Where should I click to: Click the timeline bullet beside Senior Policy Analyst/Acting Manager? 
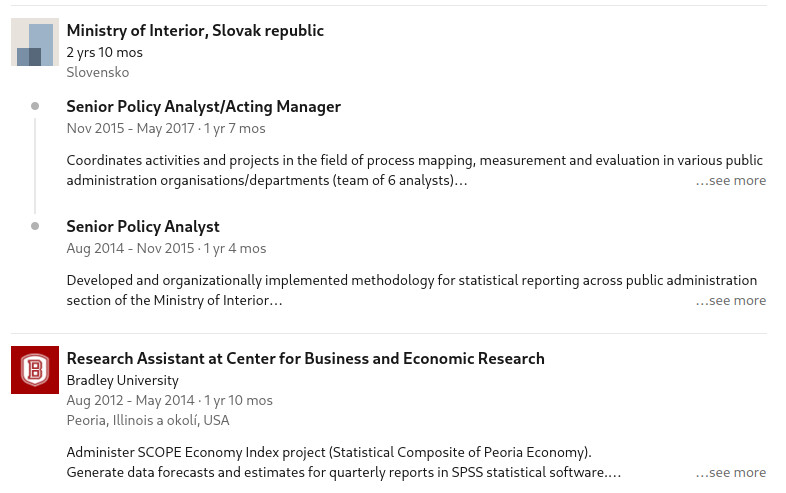tap(35, 106)
